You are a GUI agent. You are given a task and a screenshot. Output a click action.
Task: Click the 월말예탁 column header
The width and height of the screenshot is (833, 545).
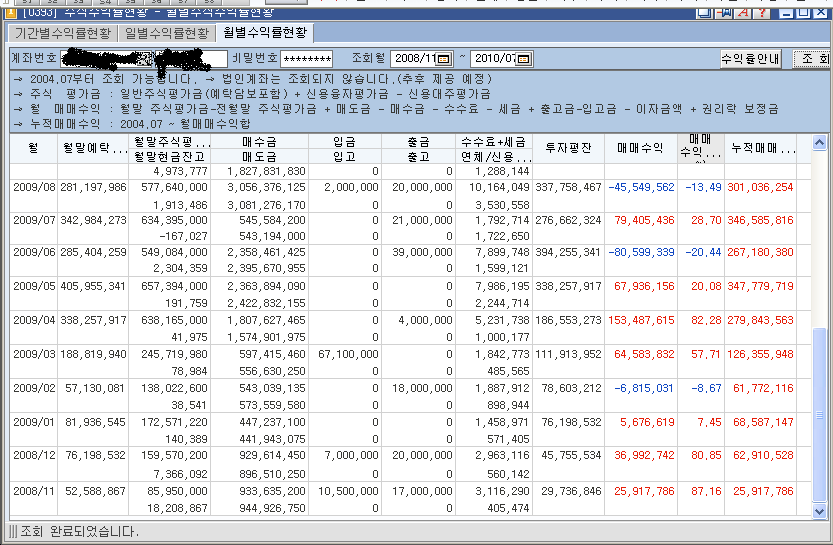[93, 149]
